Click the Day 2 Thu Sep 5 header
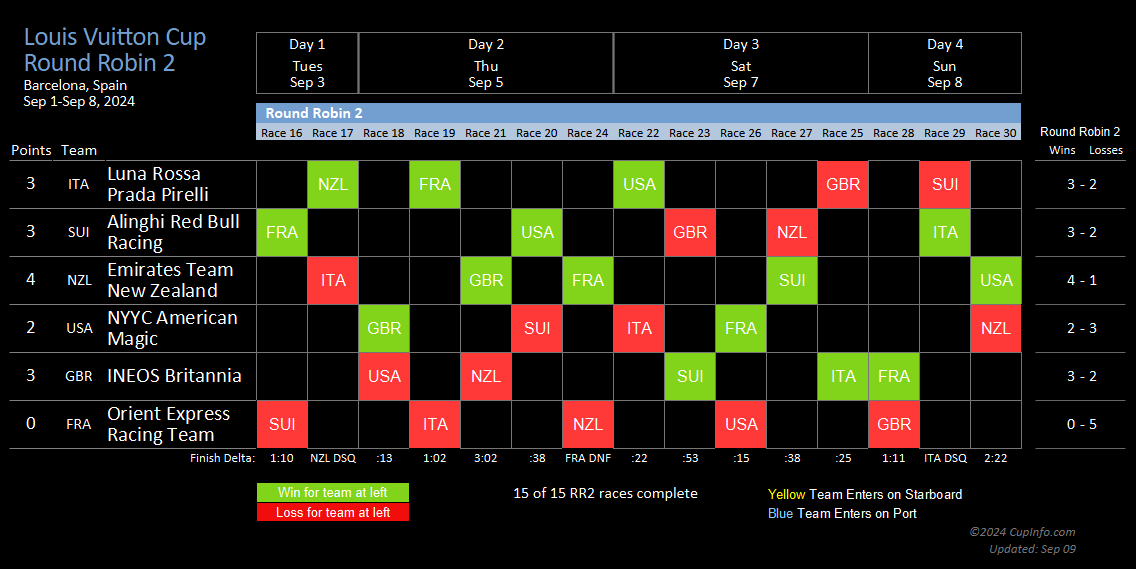 point(486,63)
